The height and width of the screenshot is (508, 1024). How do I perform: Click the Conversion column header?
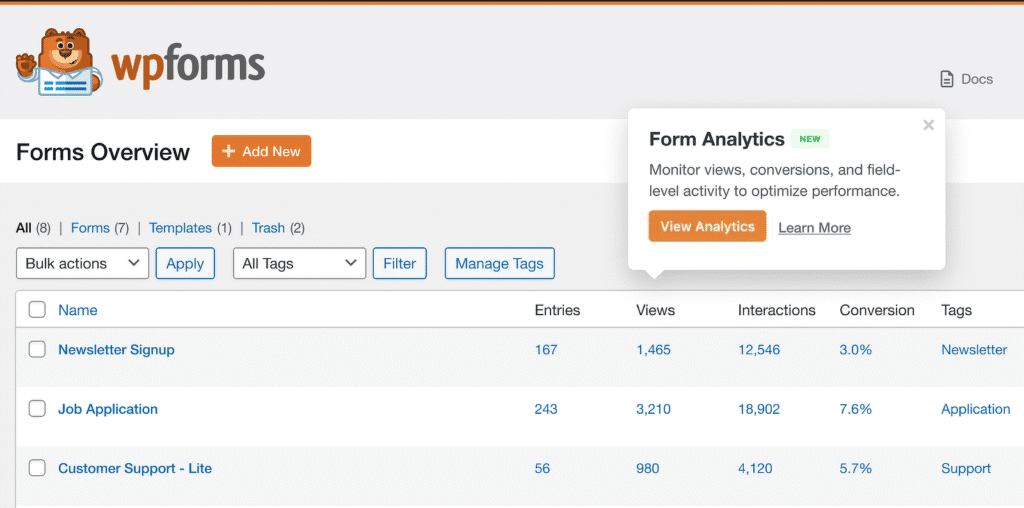[x=877, y=310]
